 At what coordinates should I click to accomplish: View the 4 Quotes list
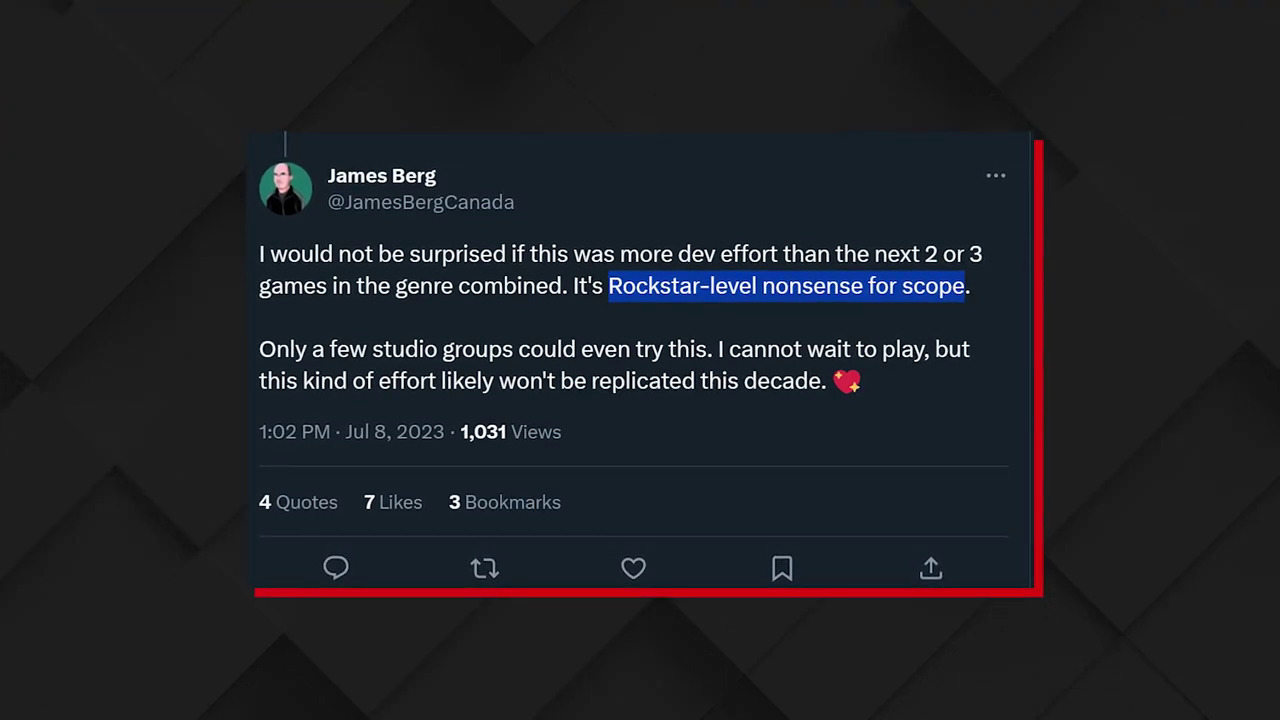point(298,502)
